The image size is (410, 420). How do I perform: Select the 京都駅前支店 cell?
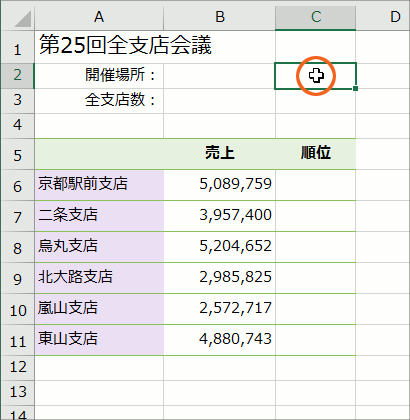point(99,185)
